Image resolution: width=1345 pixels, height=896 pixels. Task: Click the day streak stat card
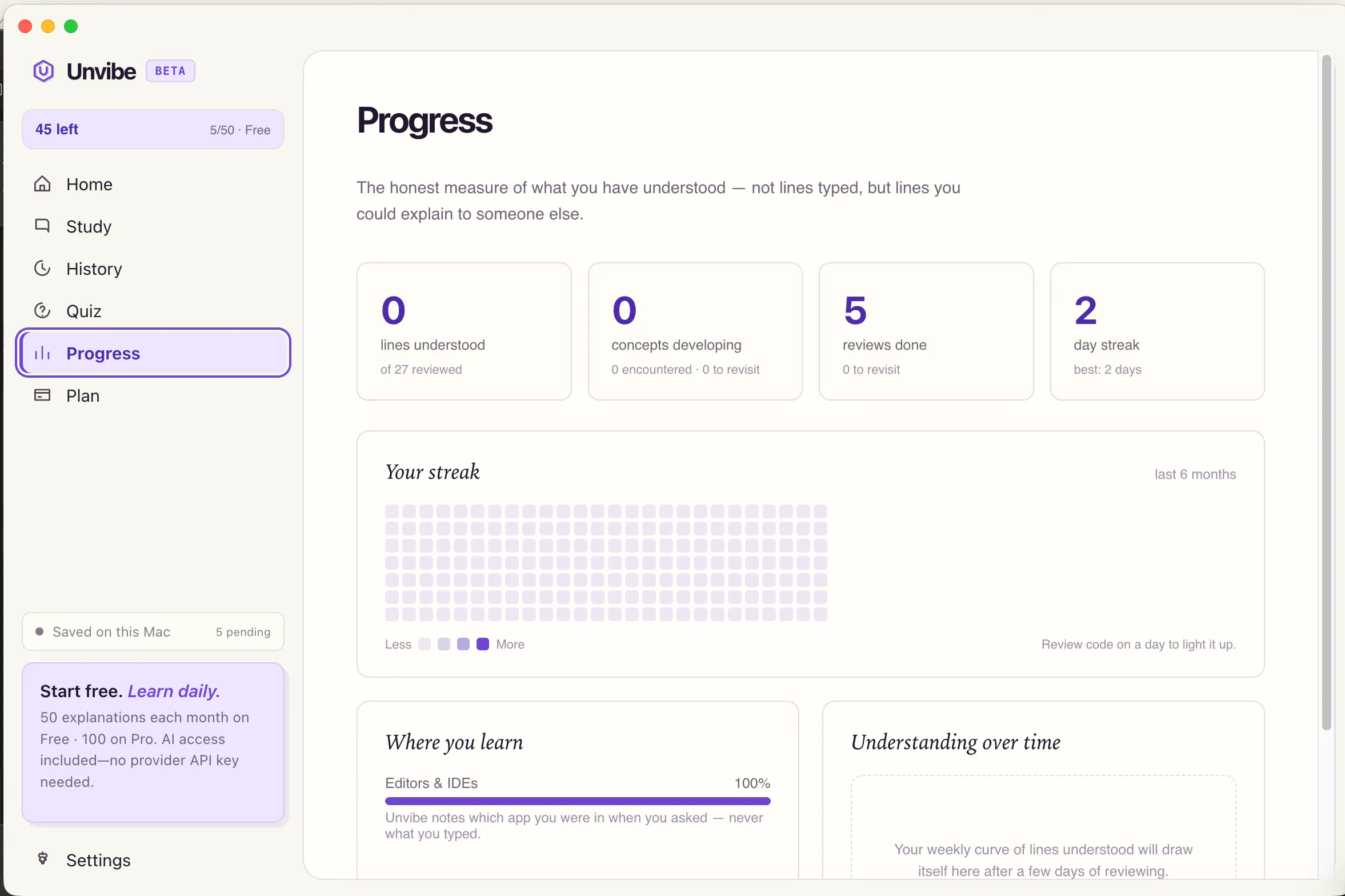1158,331
